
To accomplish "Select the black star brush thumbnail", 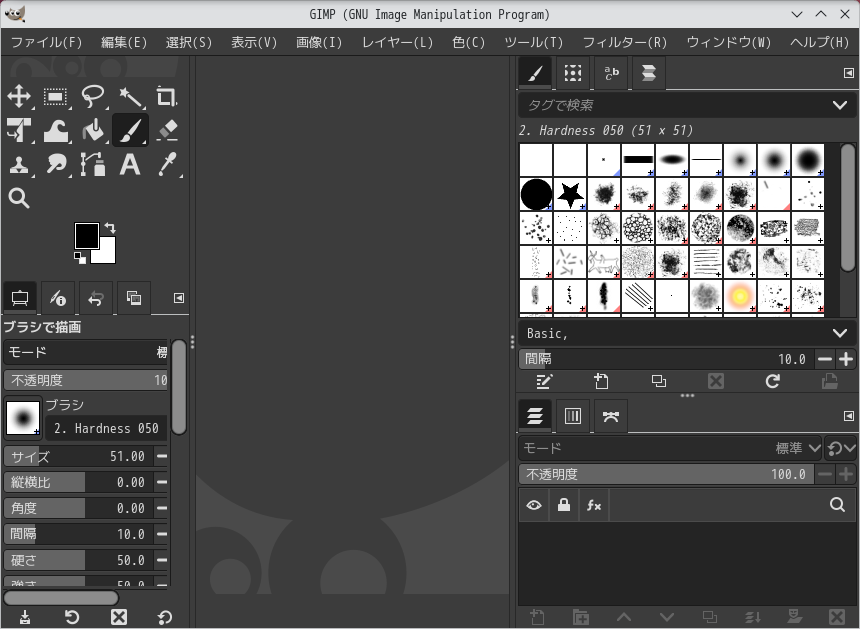I will (x=571, y=193).
